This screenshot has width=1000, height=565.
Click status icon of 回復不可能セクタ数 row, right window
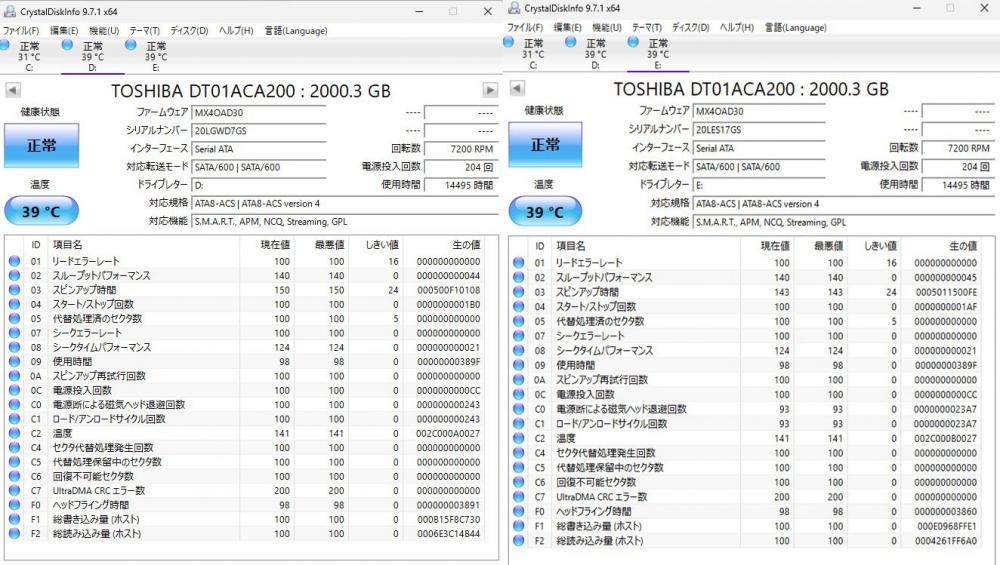pos(518,482)
